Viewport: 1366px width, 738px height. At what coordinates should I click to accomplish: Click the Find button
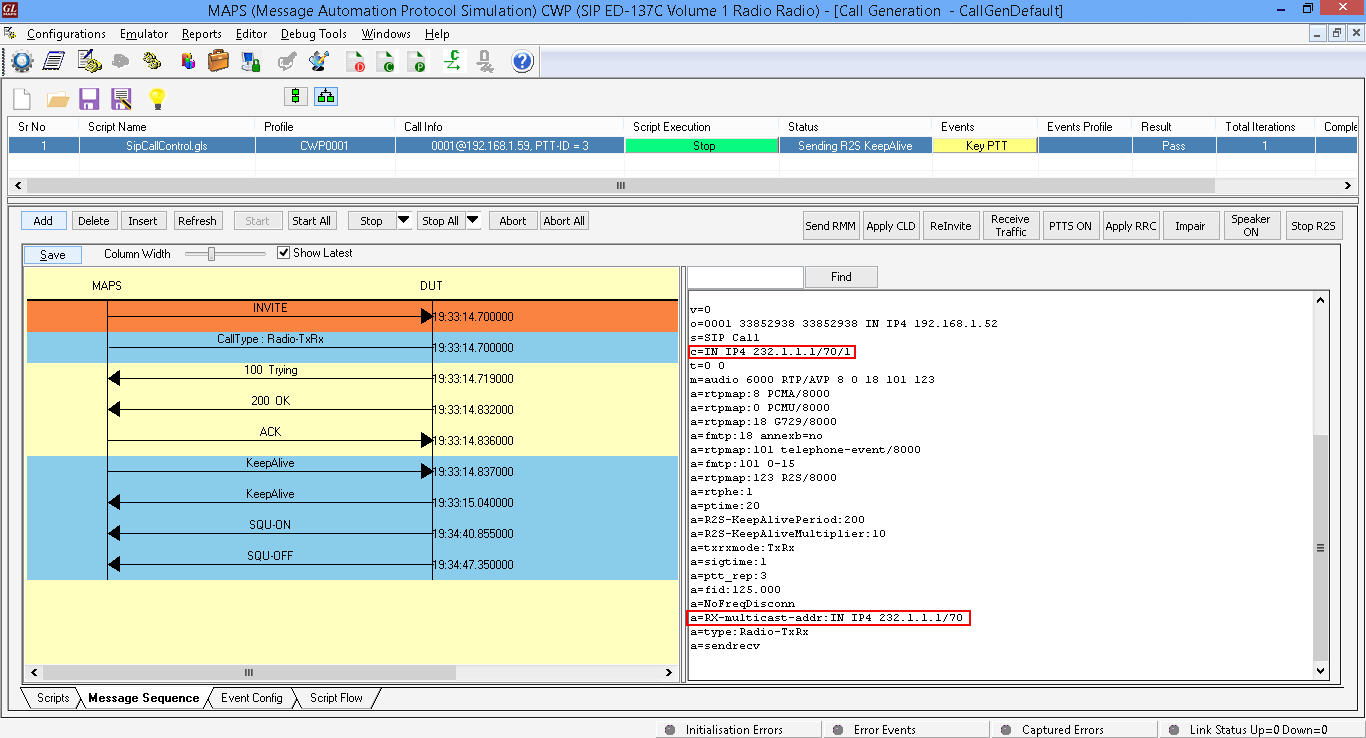841,277
